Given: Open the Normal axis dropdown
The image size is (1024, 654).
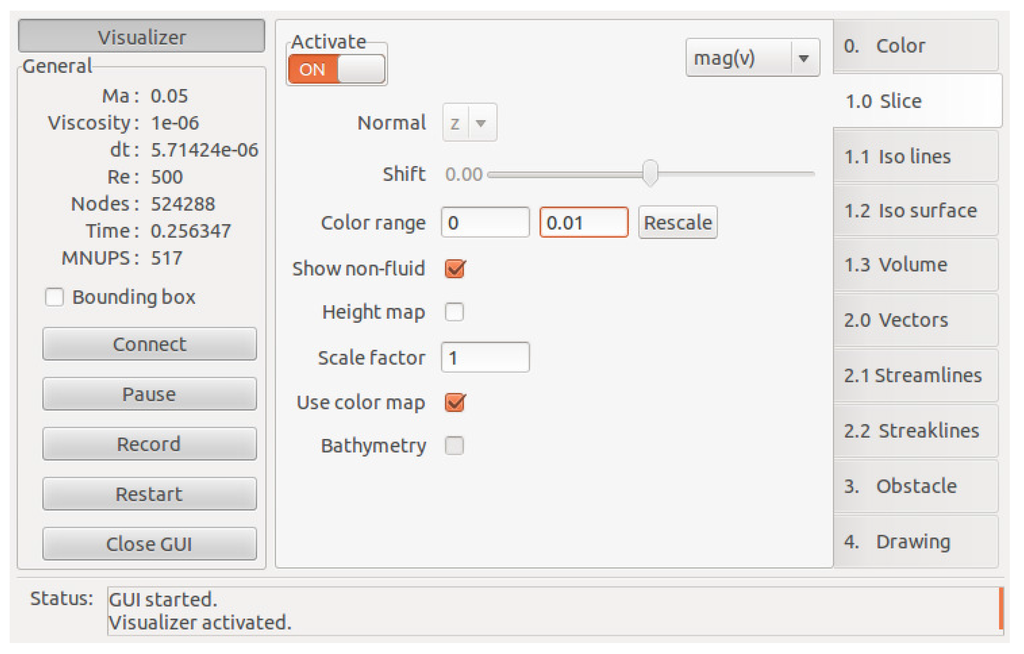Looking at the screenshot, I should (469, 124).
